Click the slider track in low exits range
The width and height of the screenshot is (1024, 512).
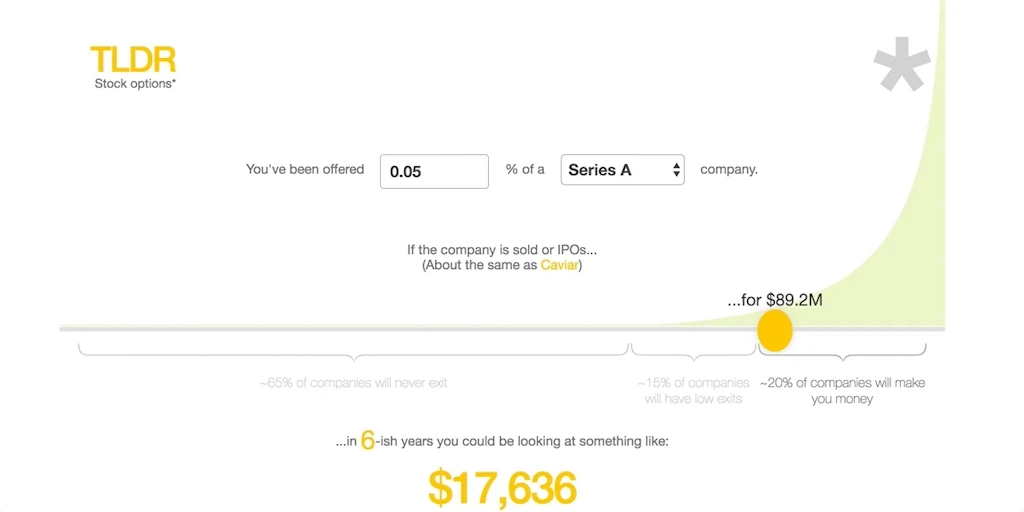click(x=693, y=329)
